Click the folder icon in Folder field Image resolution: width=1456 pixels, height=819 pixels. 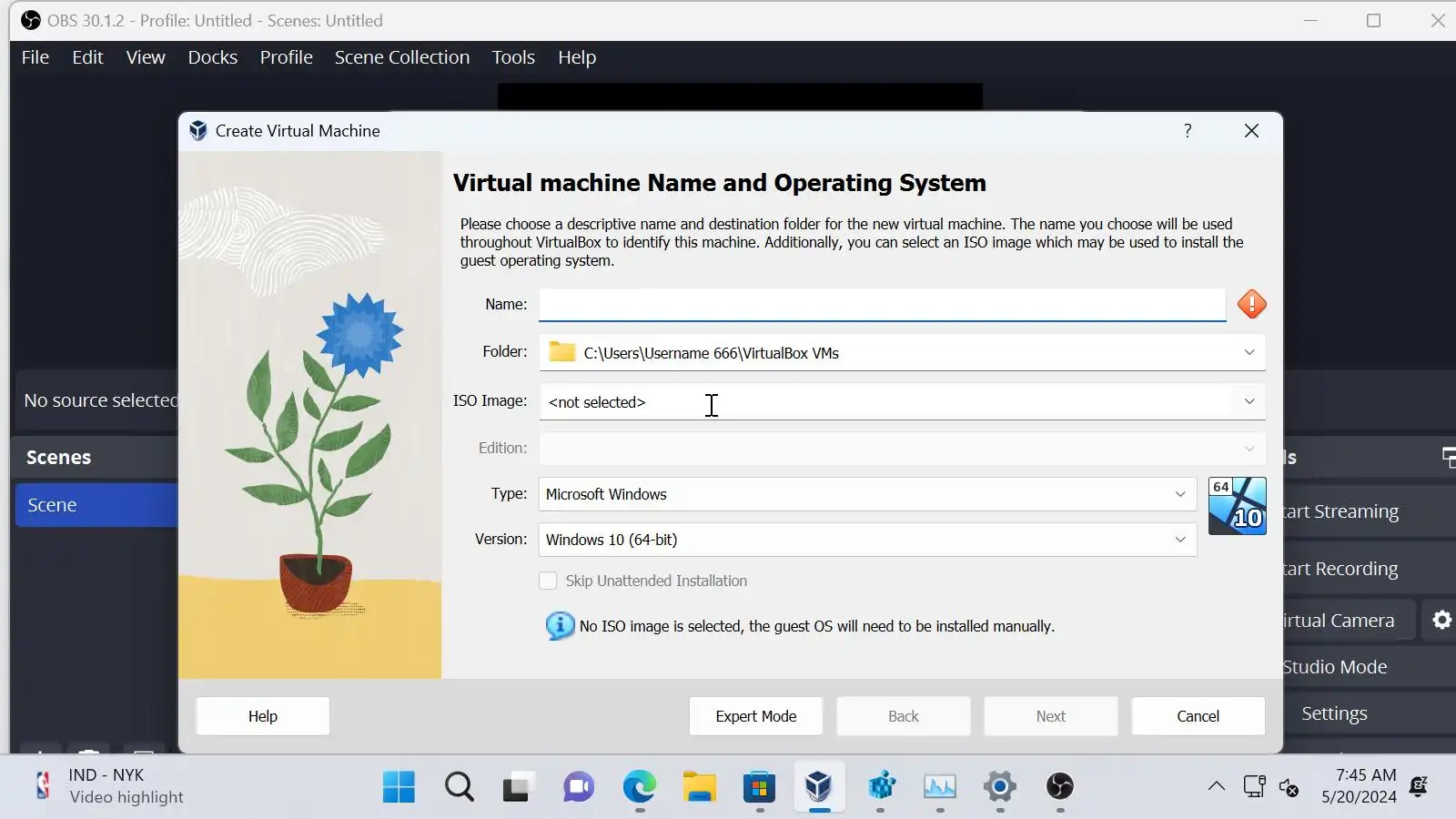[562, 352]
